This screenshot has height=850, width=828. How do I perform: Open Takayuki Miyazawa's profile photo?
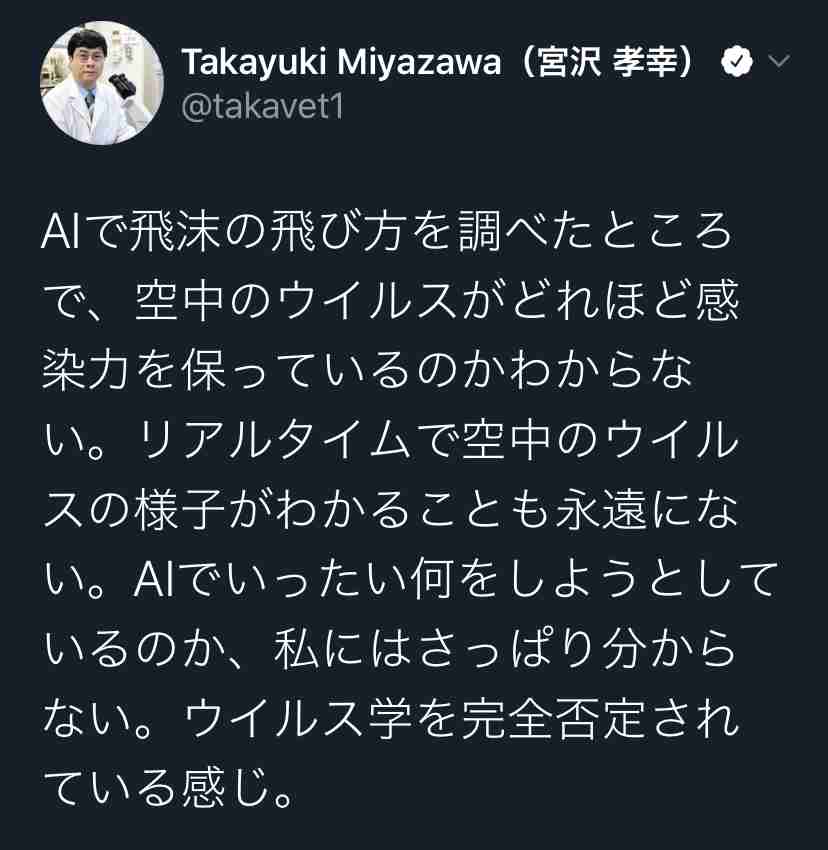[101, 82]
